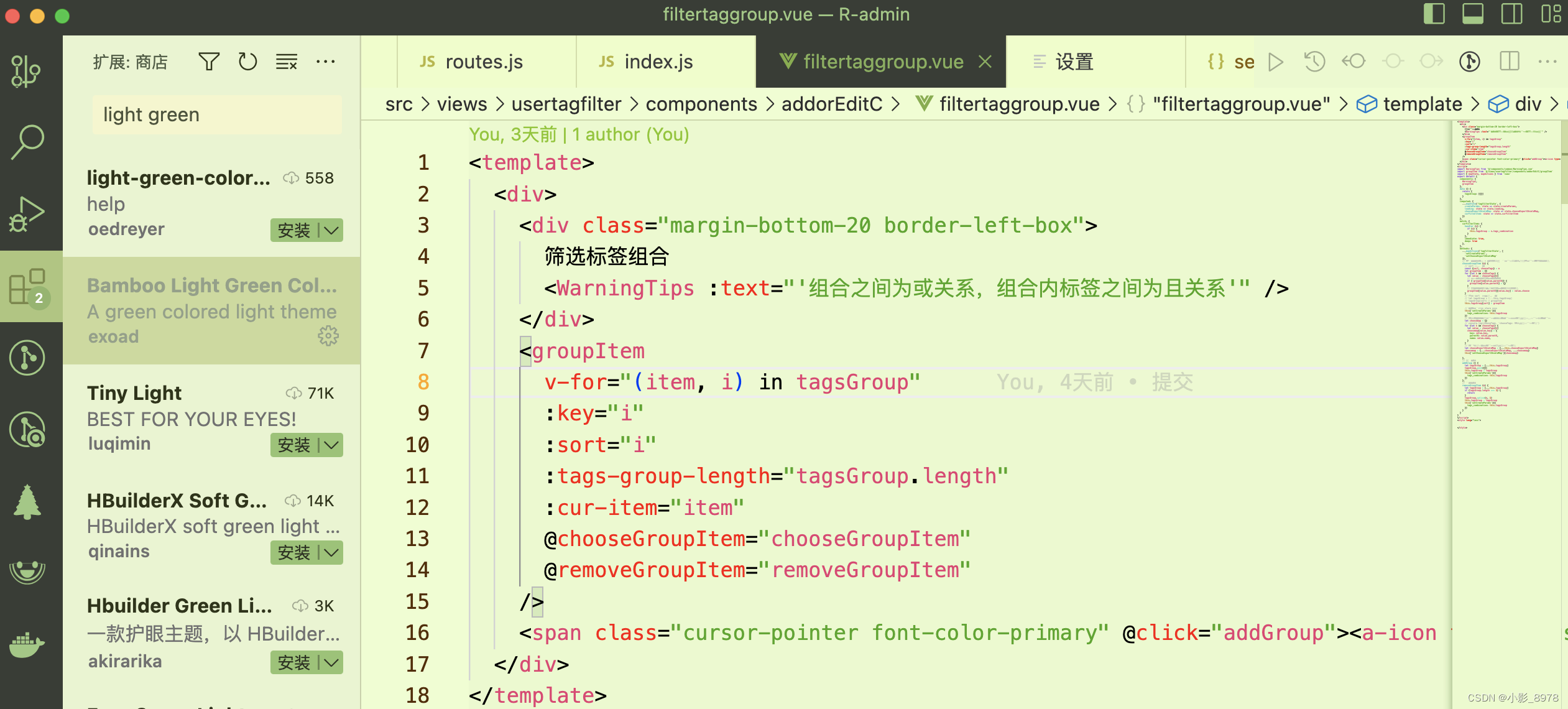1568x709 pixels.
Task: Open the editor timeline history icon
Action: (1314, 61)
